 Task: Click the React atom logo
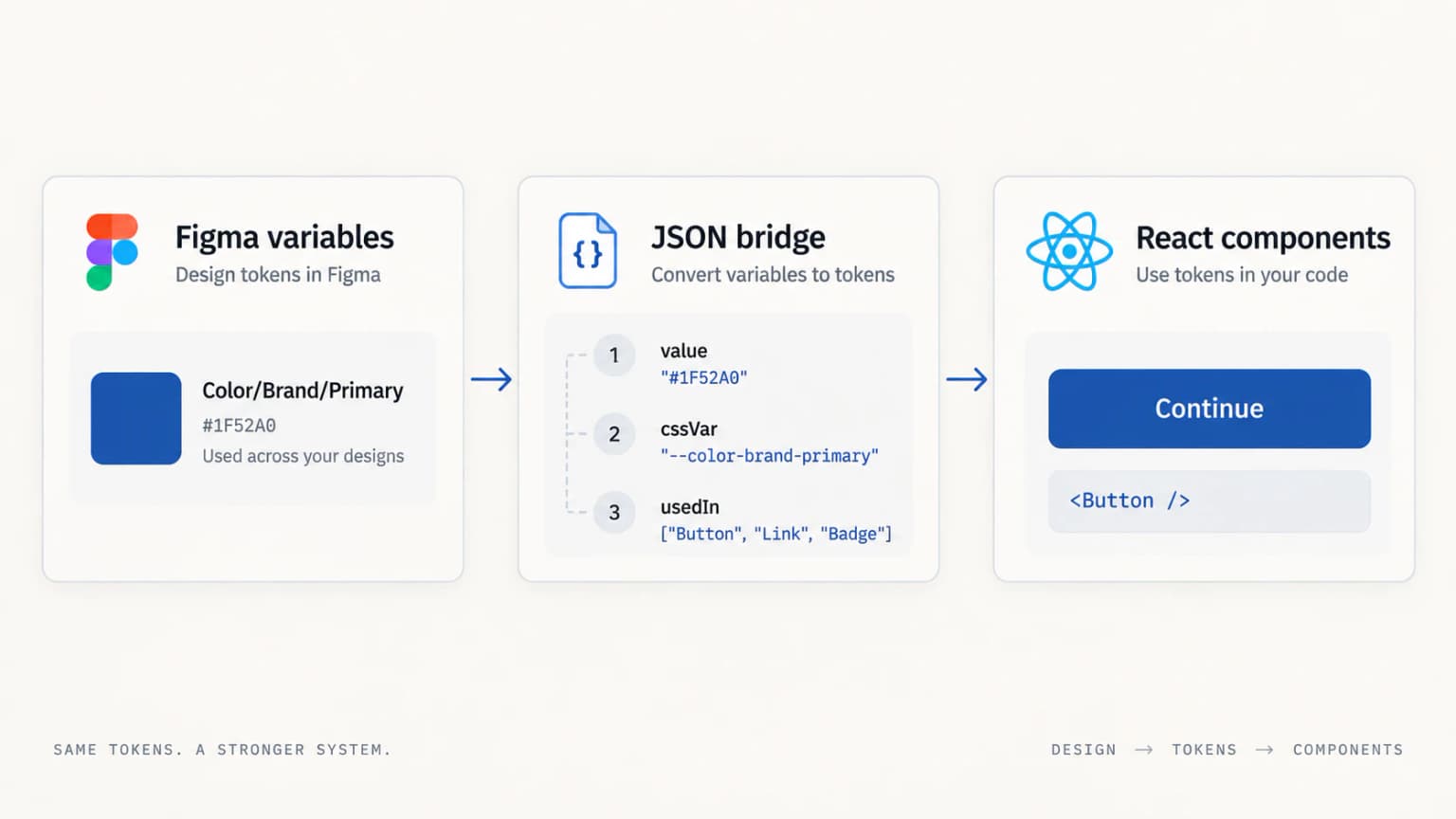1069,251
